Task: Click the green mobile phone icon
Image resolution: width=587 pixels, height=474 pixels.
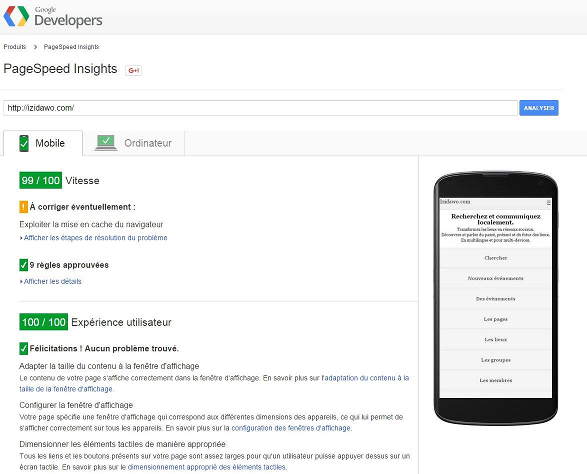Action: pyautogui.click(x=24, y=143)
